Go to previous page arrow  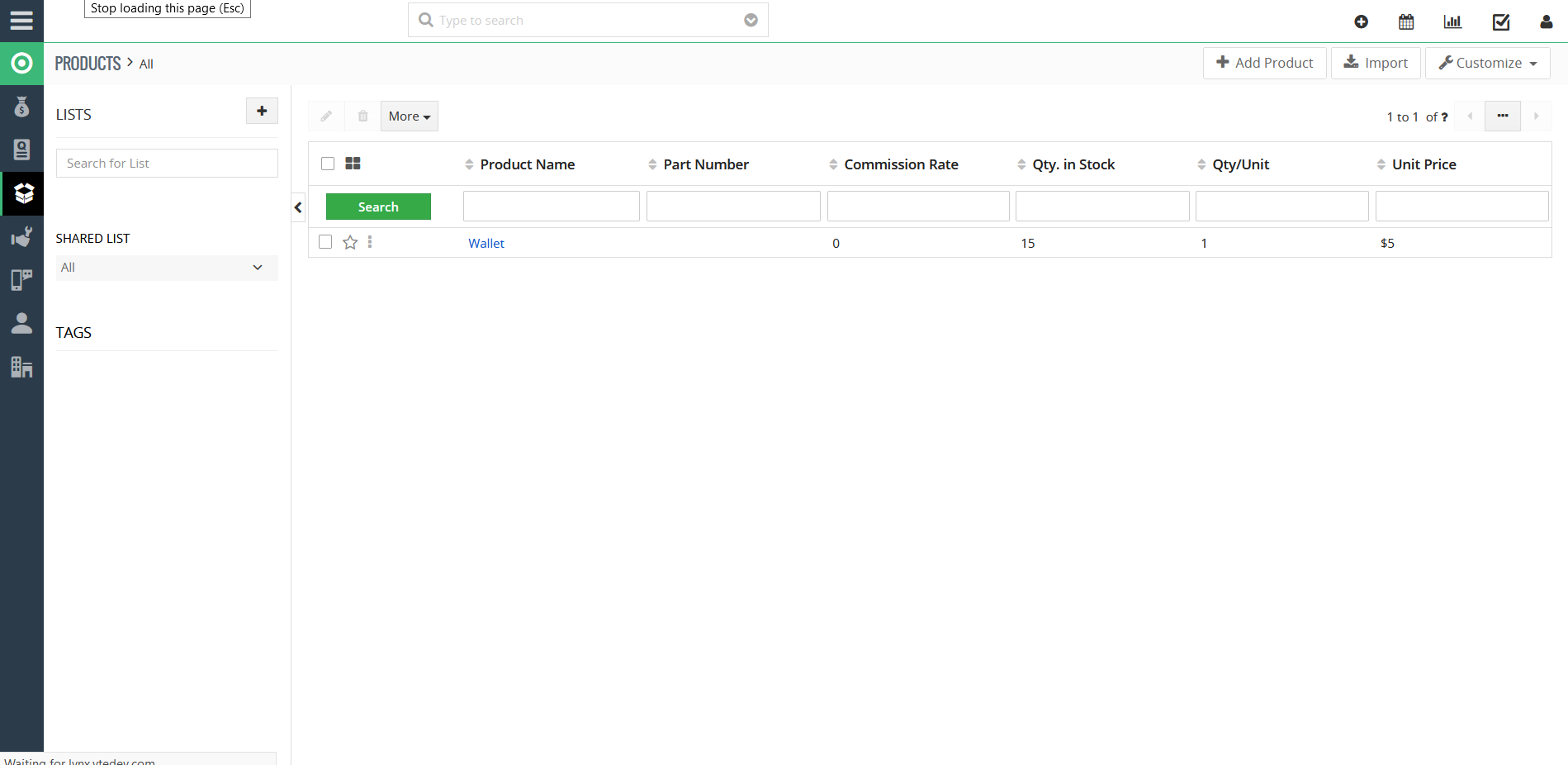tap(1470, 116)
